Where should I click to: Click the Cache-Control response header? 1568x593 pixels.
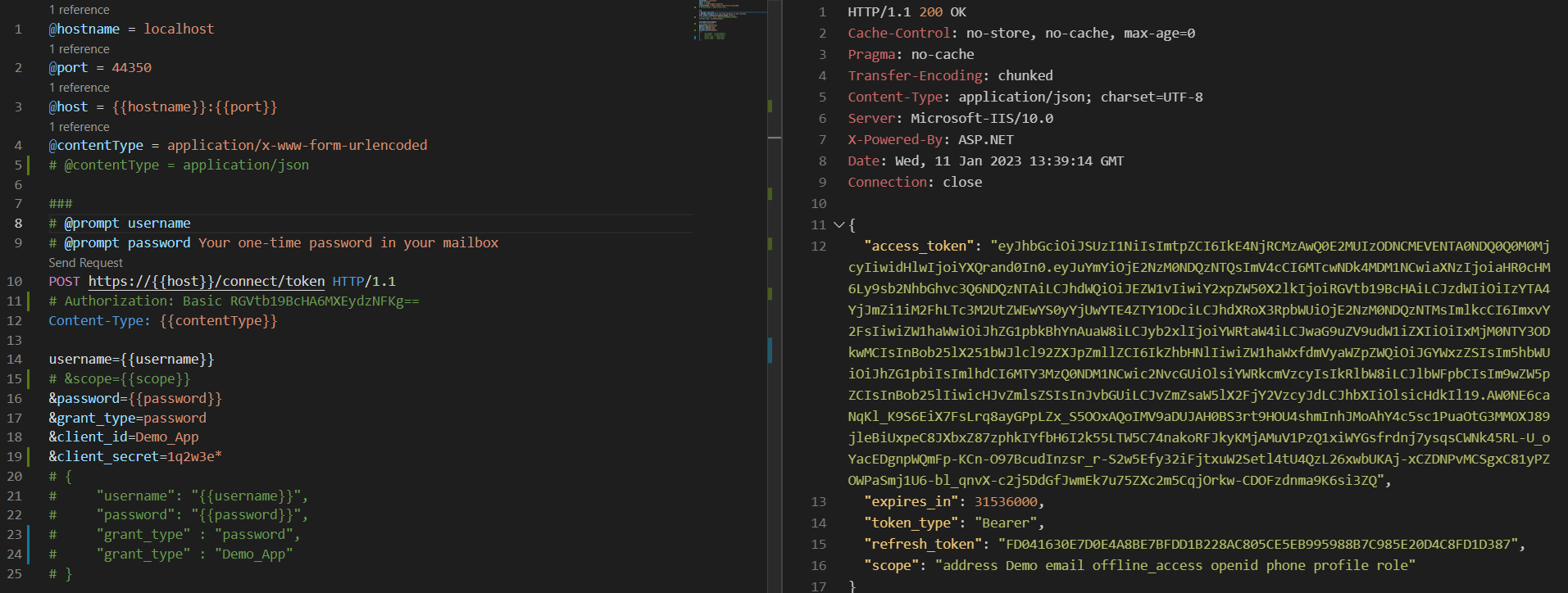[x=1021, y=34]
